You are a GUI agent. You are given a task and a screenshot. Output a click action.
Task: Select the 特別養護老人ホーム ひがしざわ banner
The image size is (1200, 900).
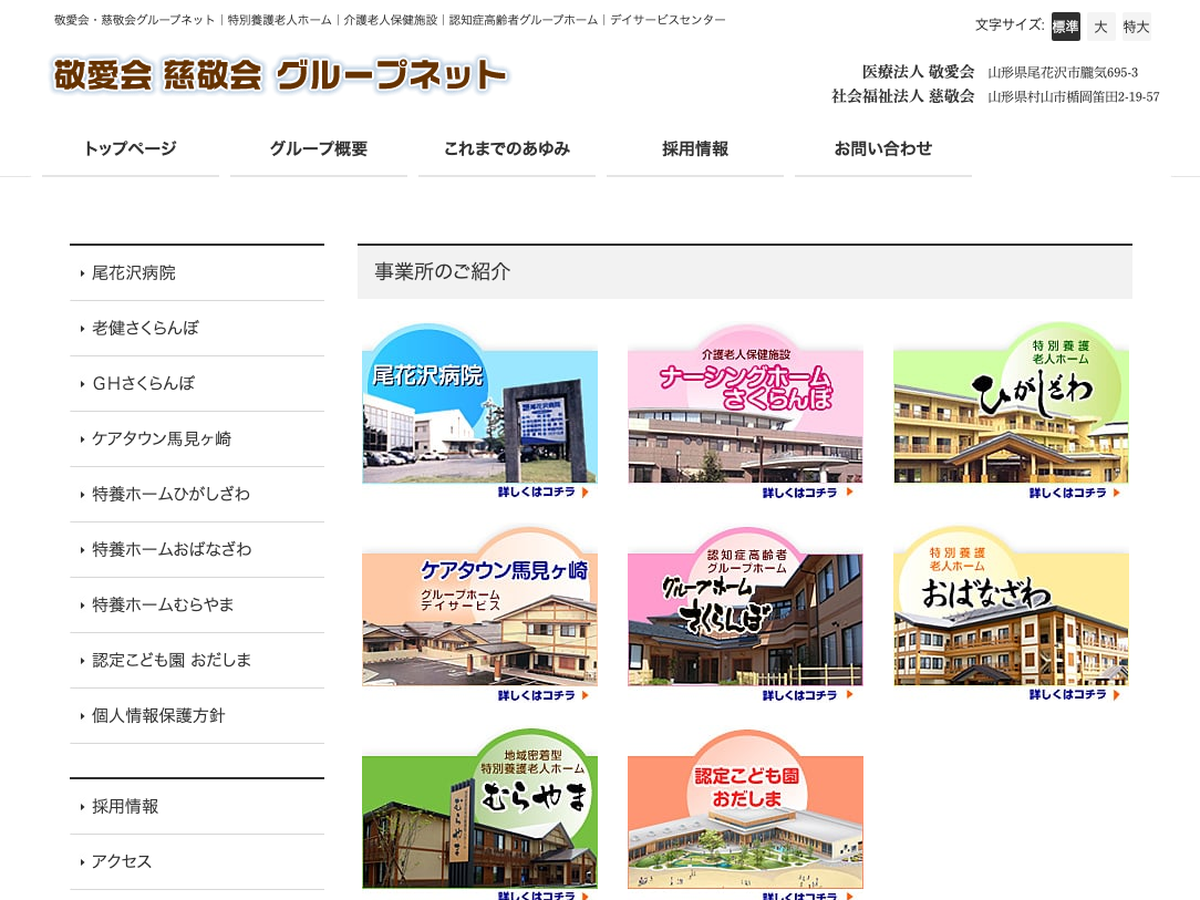coord(1011,412)
